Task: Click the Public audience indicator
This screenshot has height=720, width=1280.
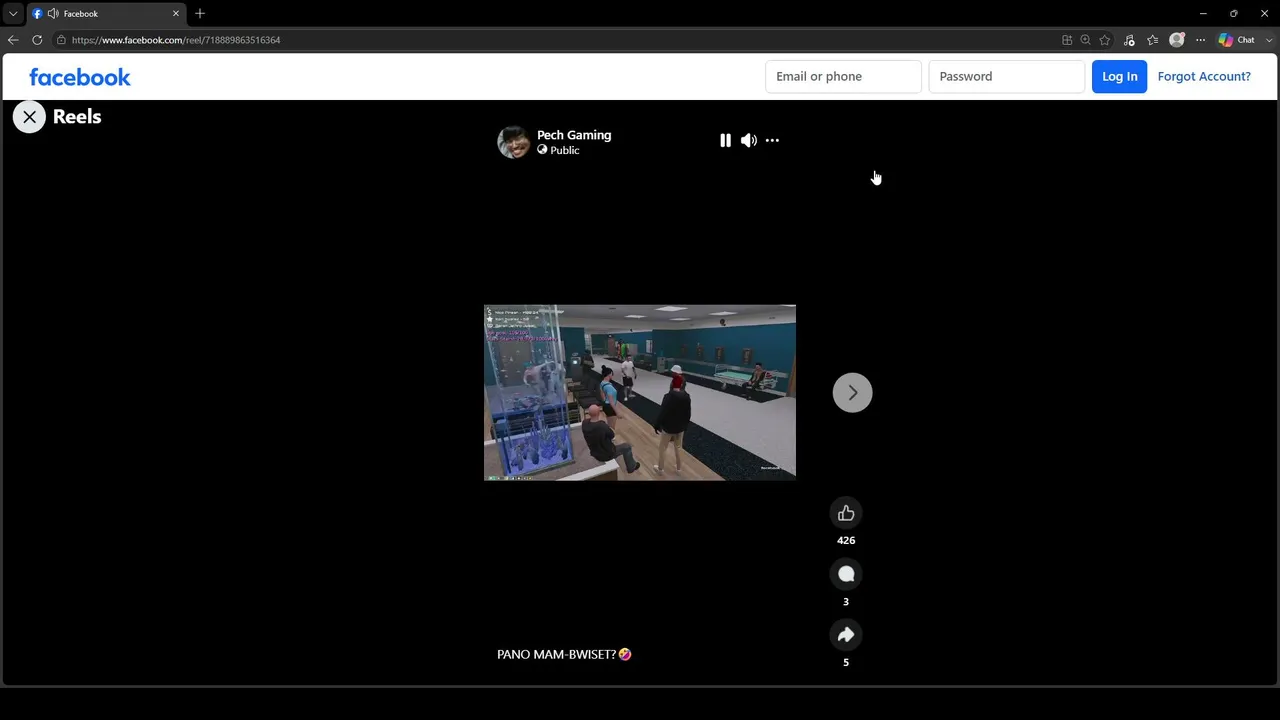Action: pyautogui.click(x=558, y=150)
